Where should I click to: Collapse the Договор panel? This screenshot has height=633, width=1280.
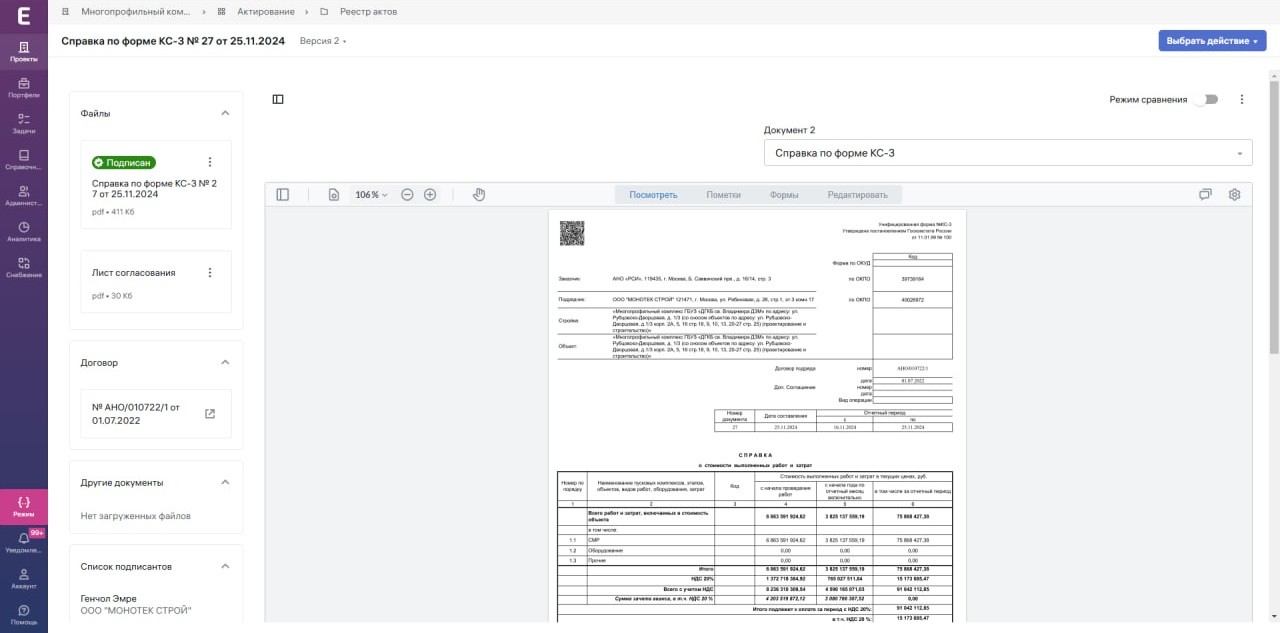coord(225,363)
